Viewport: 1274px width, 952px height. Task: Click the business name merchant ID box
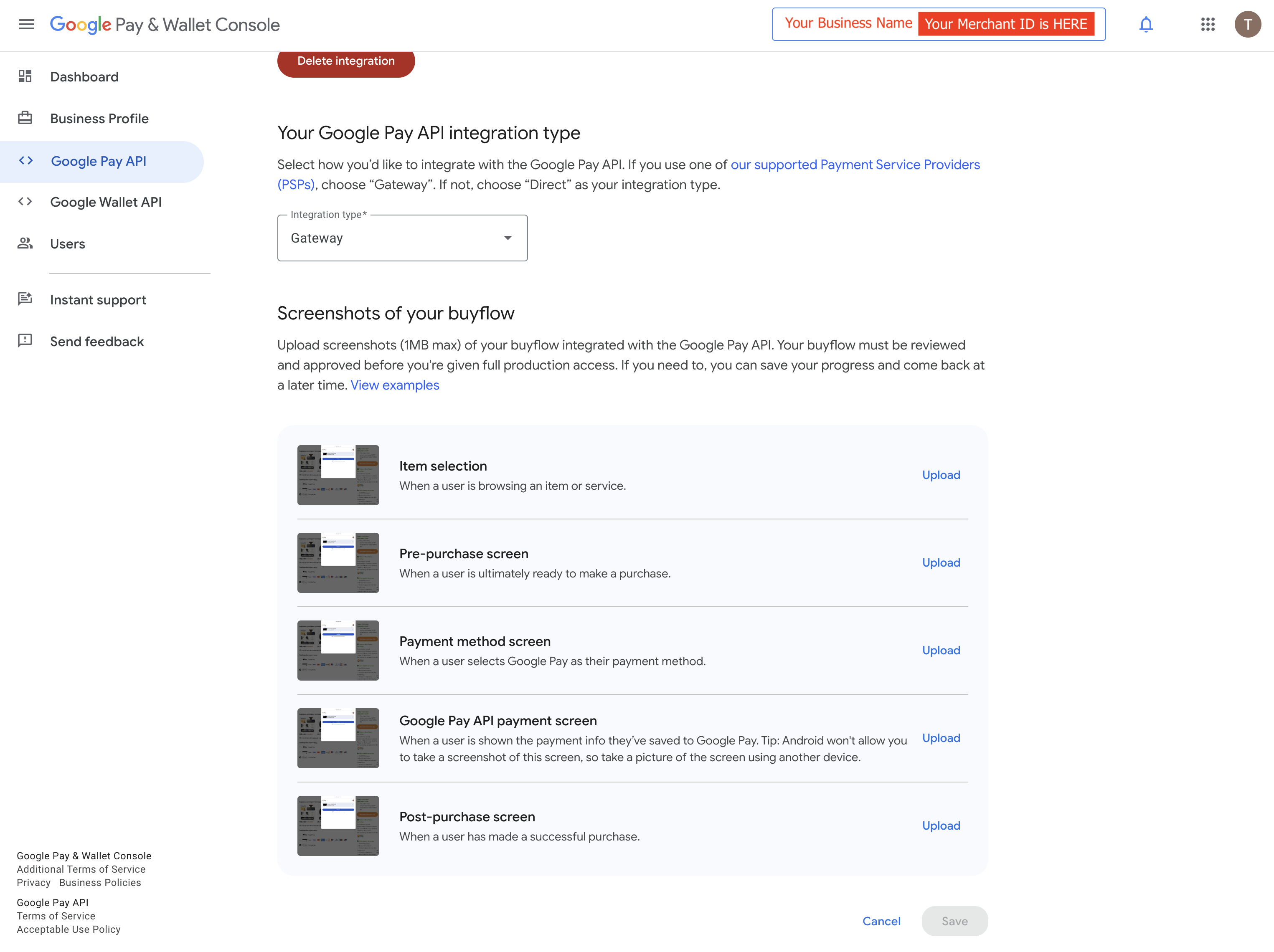[938, 24]
